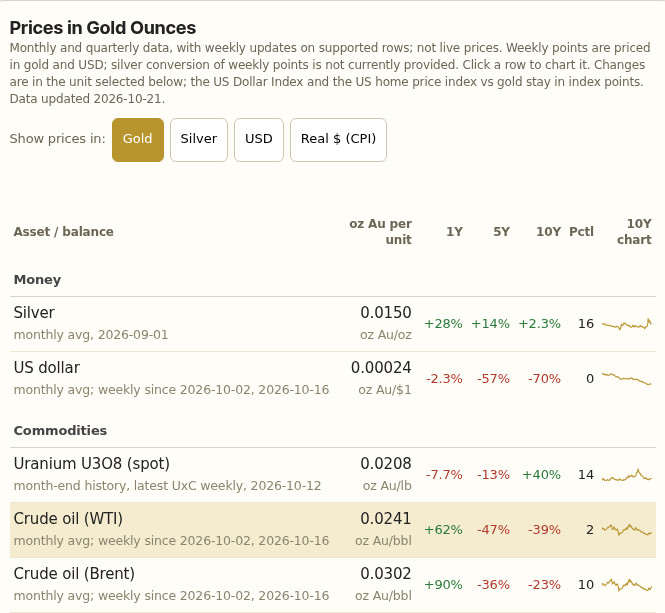Click Brent's percentile value 10
Image resolution: width=665 pixels, height=613 pixels.
(586, 585)
